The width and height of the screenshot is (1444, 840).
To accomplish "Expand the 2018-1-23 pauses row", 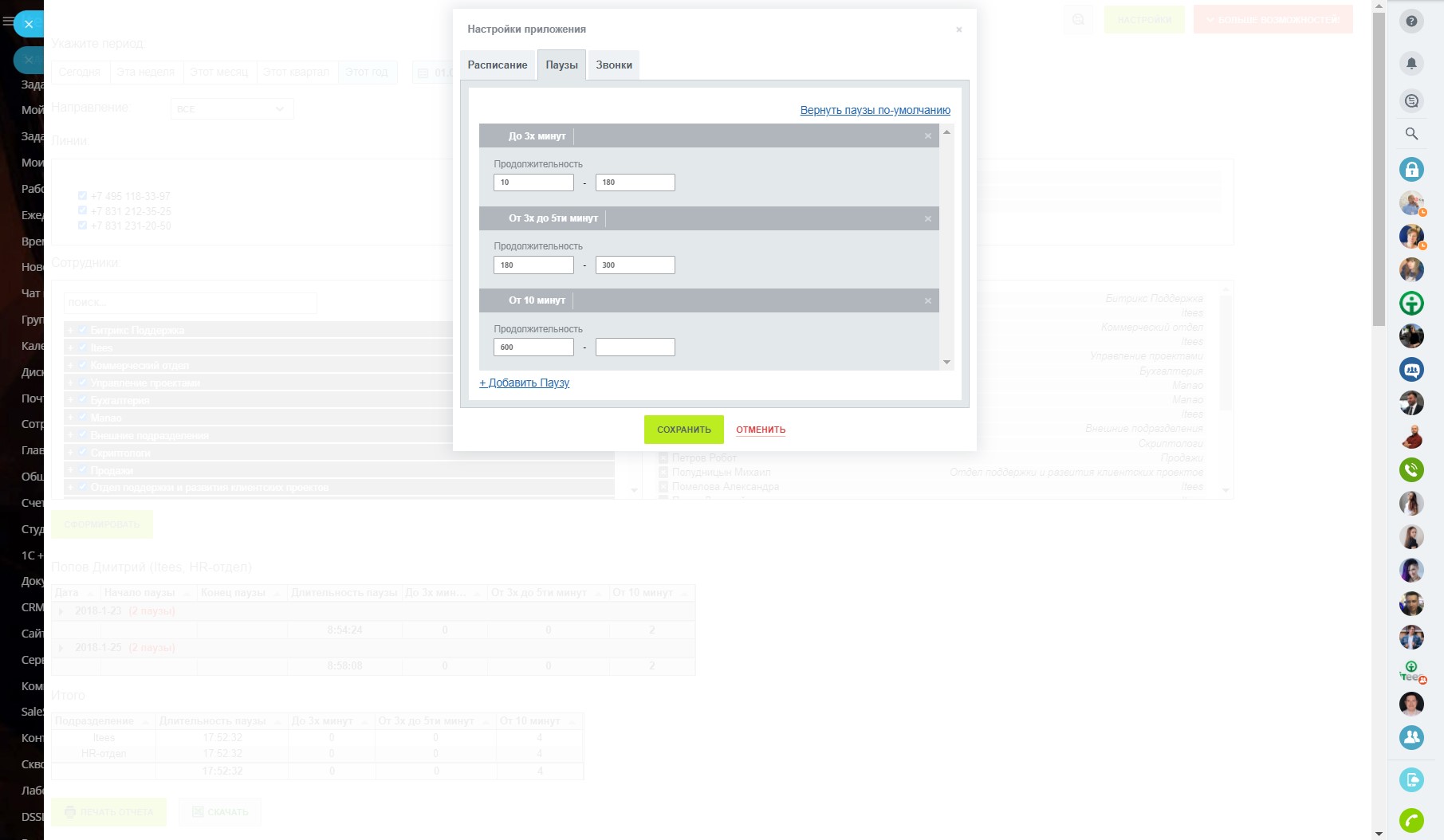I will [61, 611].
